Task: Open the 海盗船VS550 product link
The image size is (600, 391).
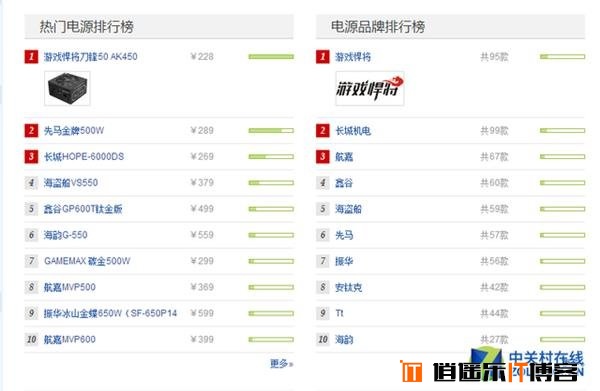Action: 71,182
